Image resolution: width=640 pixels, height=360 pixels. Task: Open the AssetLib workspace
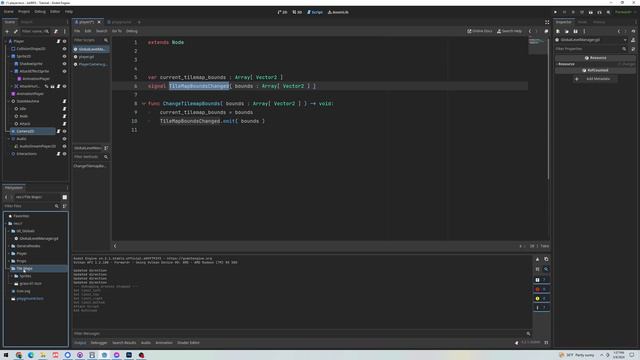pos(338,12)
